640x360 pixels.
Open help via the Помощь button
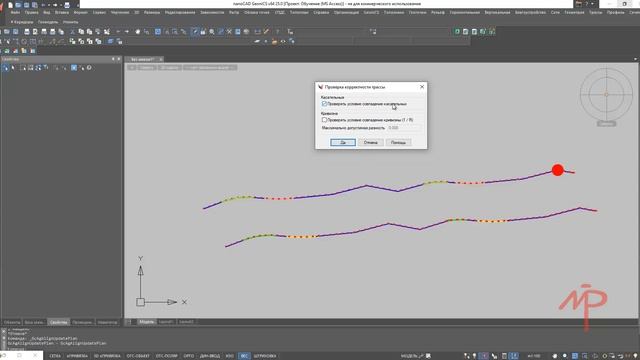click(398, 142)
